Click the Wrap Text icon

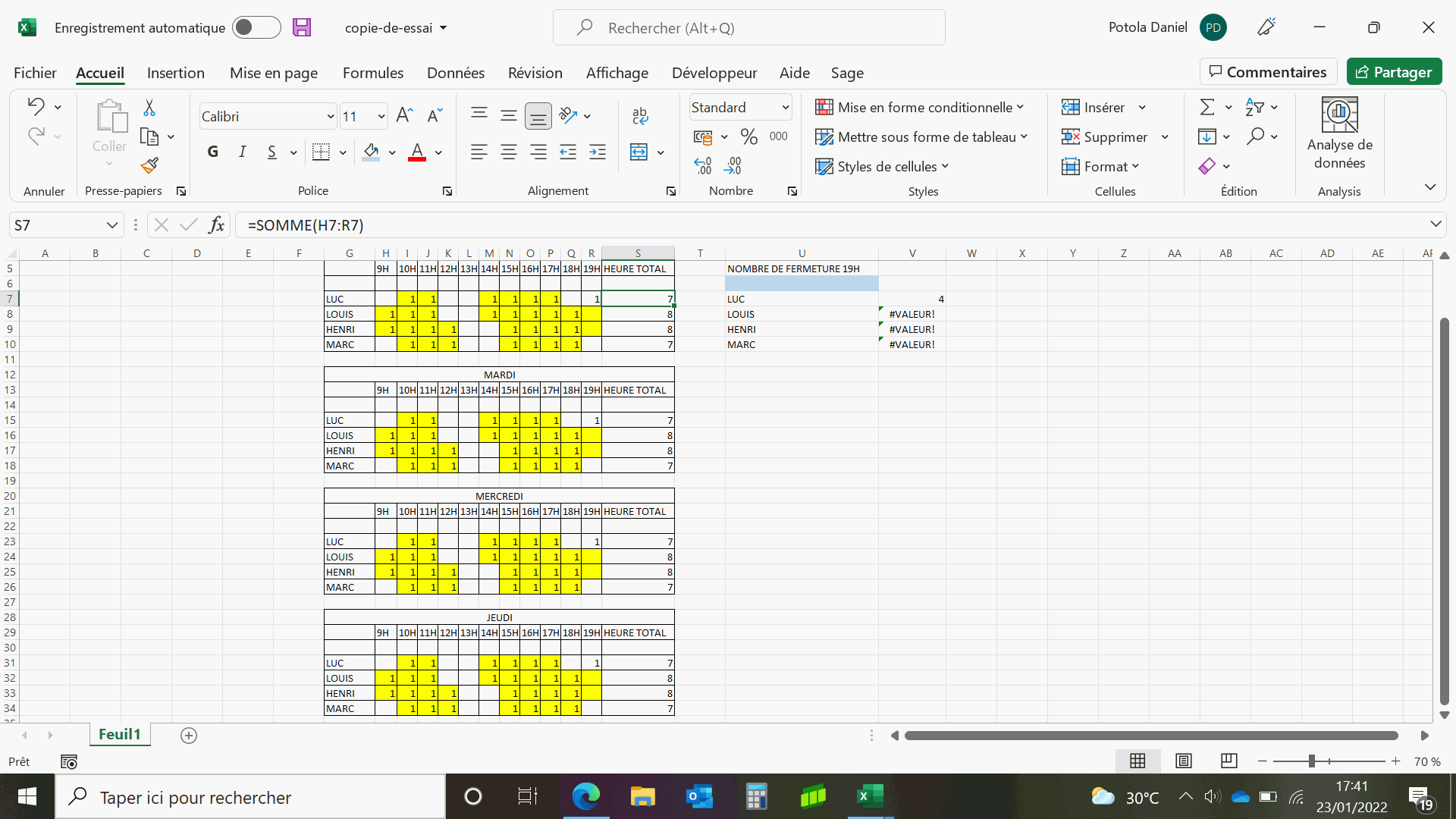click(639, 115)
